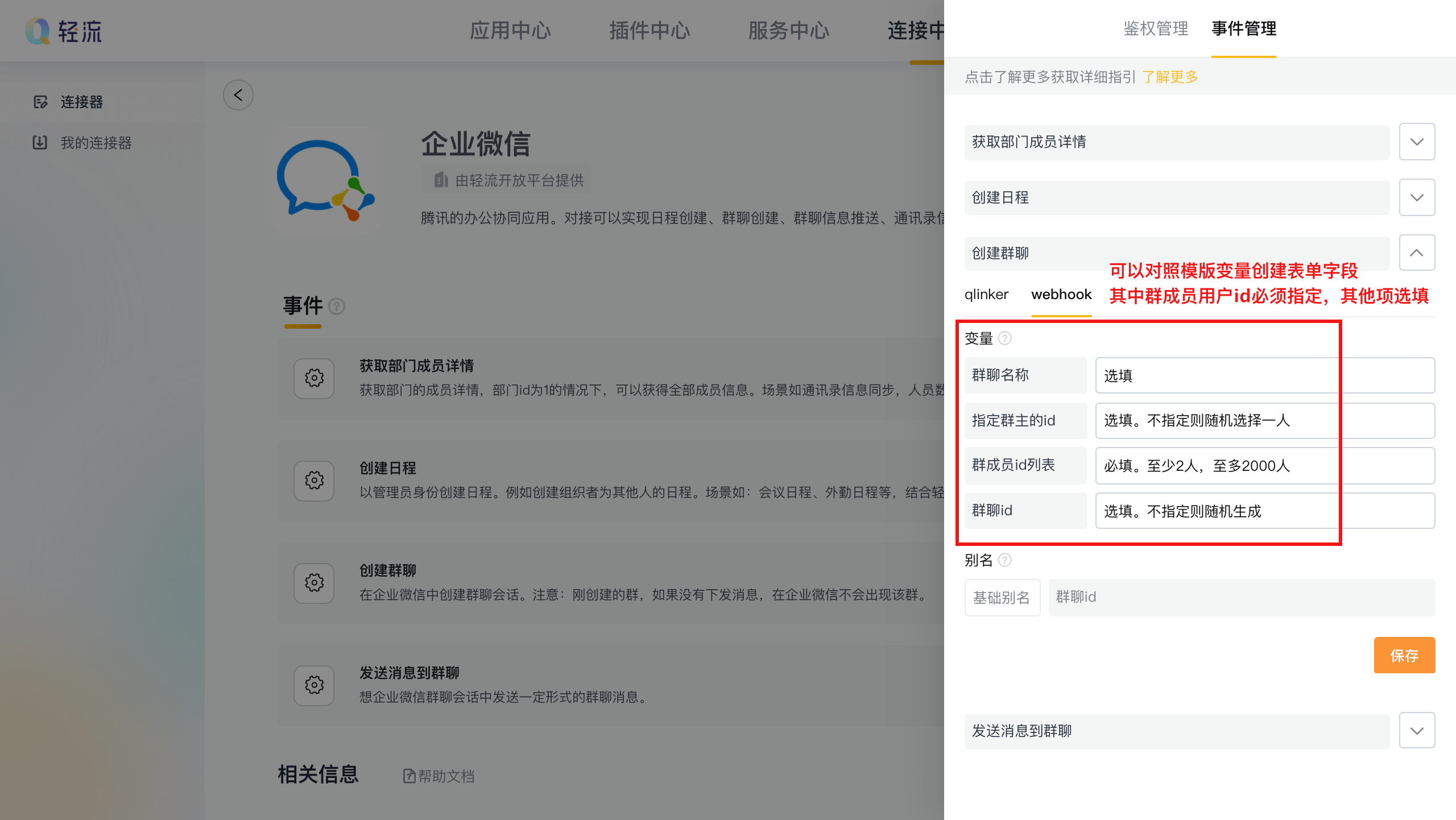The width and height of the screenshot is (1456, 820).
Task: Click the 群聊id alias field
Action: [x=1242, y=597]
